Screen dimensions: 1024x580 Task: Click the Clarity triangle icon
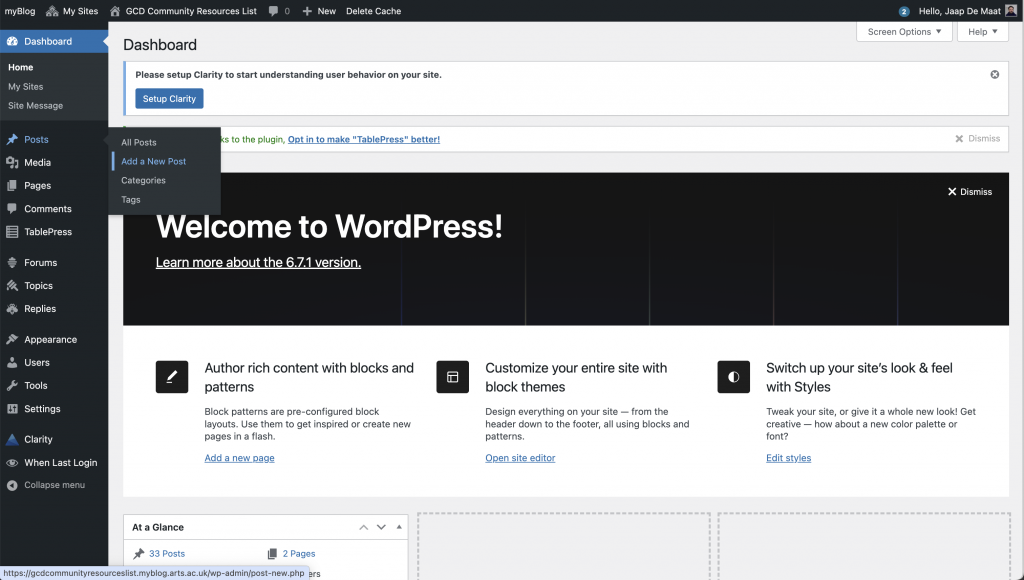tap(12, 440)
